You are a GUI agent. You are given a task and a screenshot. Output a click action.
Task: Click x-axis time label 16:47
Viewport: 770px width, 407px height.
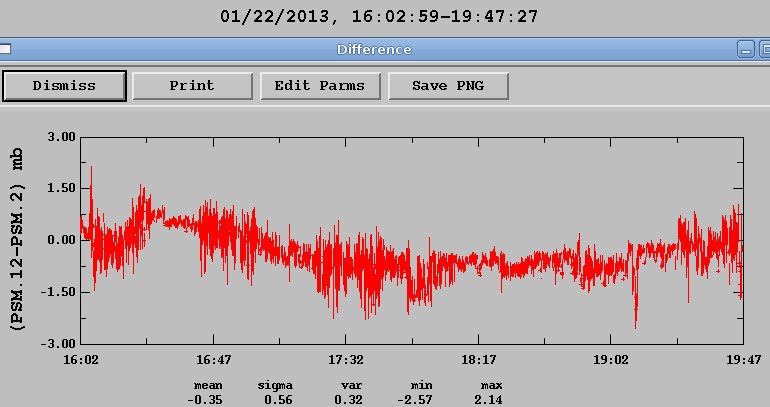point(213,360)
